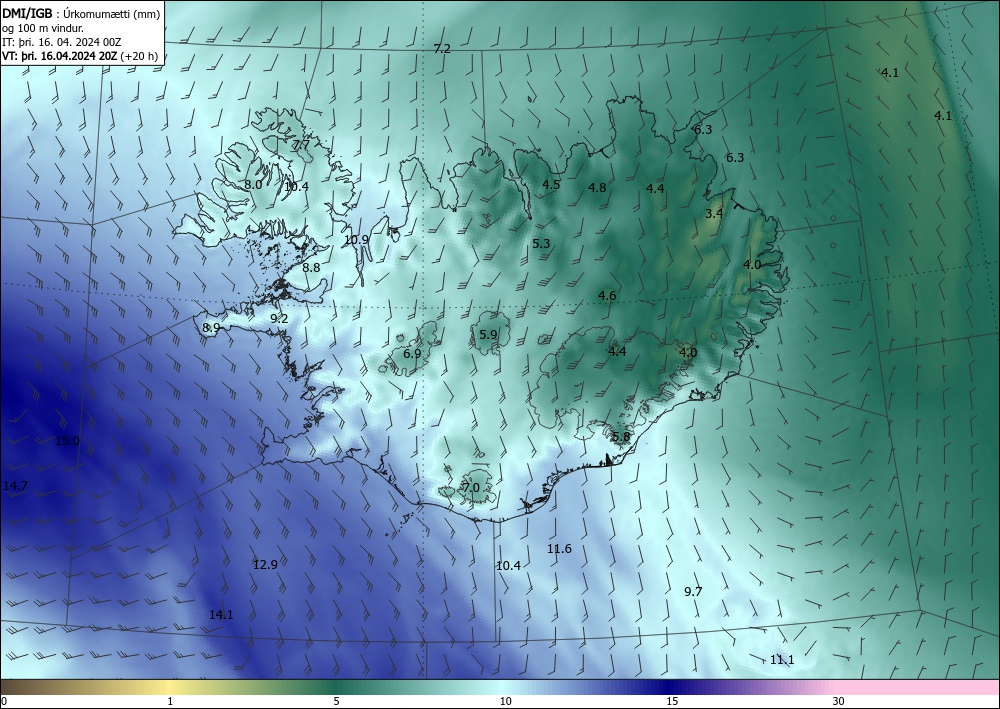The width and height of the screenshot is (1000, 709).
Task: Click the title line 'DMI/IGB : Úrkomumætti (mm)'
Action: [81, 12]
